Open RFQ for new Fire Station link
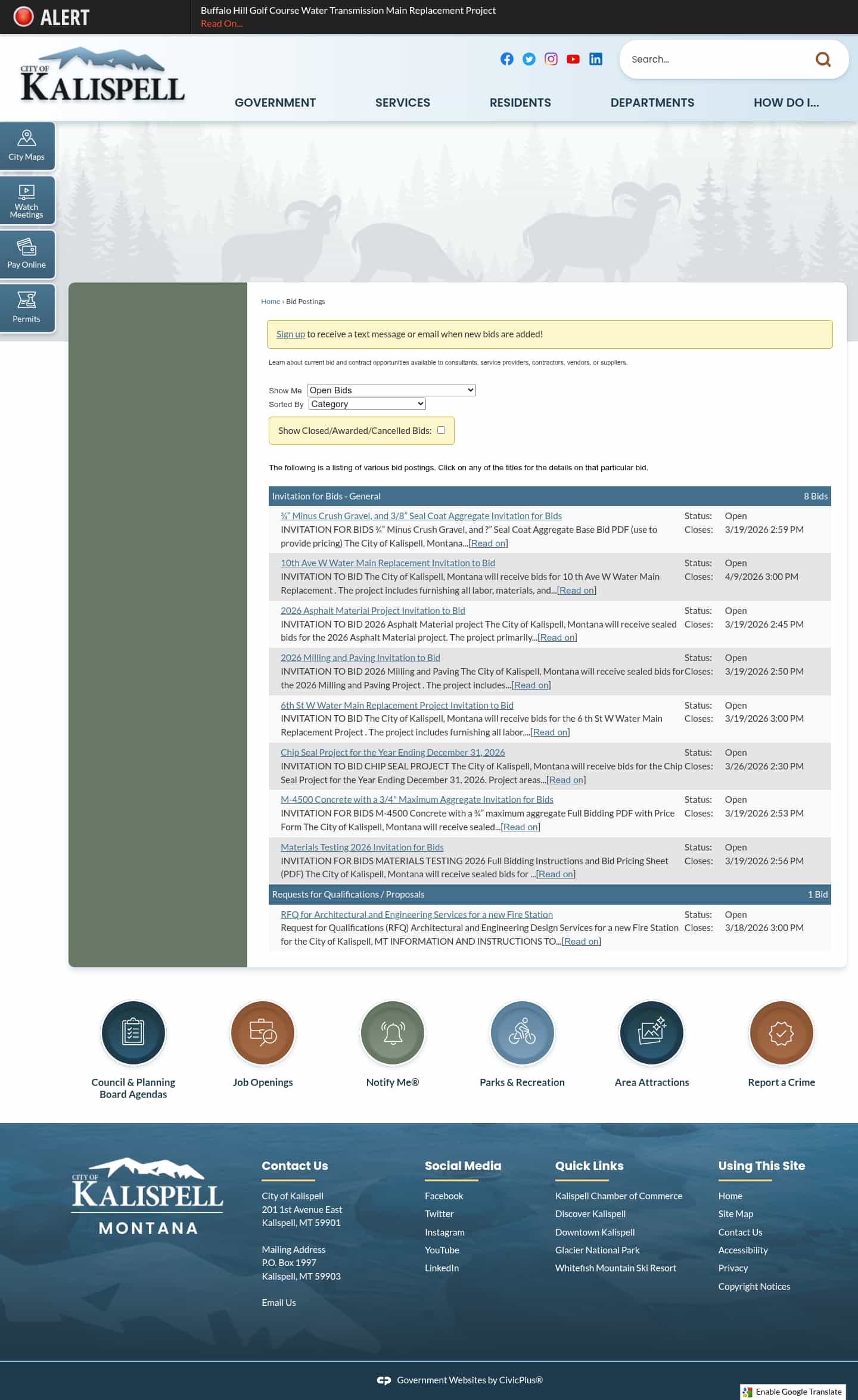Image resolution: width=858 pixels, height=1400 pixels. tap(416, 915)
